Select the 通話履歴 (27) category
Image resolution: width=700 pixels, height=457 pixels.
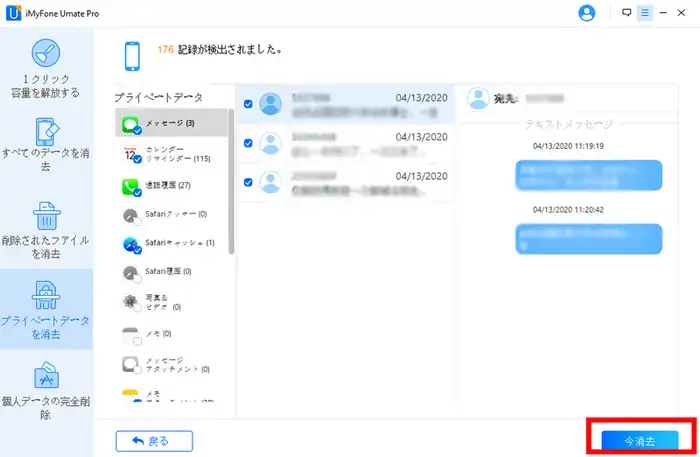click(x=171, y=186)
